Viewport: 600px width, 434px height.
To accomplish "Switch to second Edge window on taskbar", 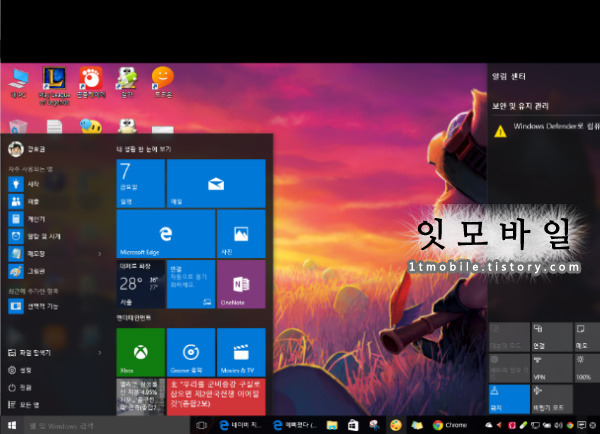I will click(x=295, y=425).
